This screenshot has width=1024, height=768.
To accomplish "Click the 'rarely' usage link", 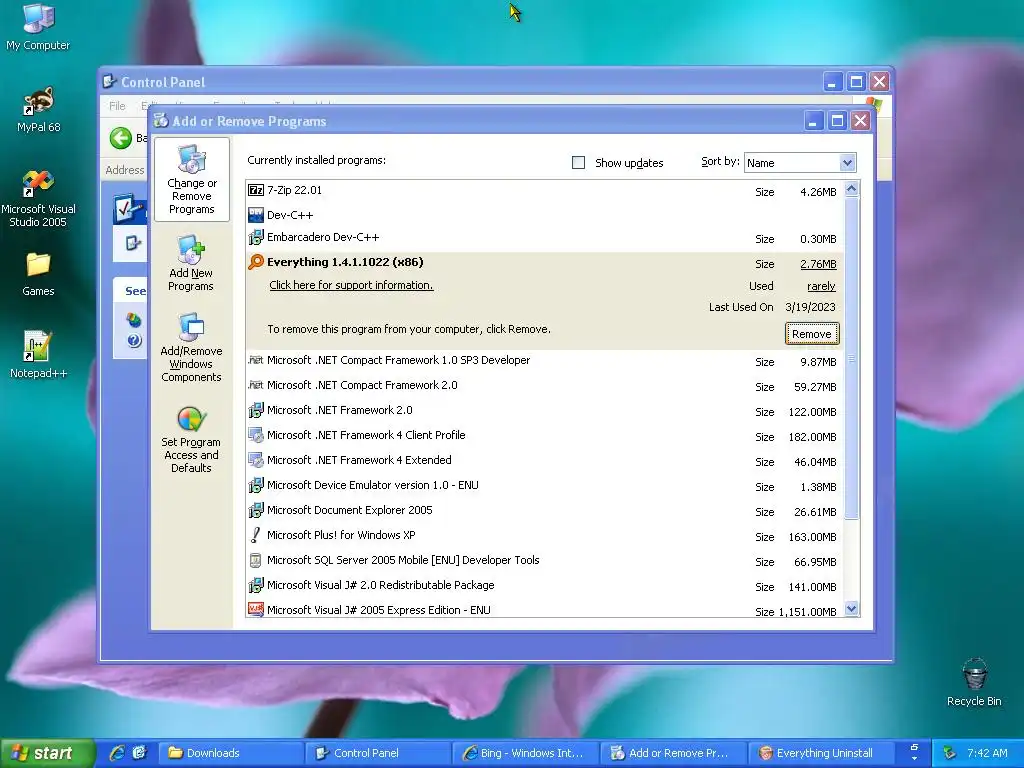I will (x=821, y=286).
